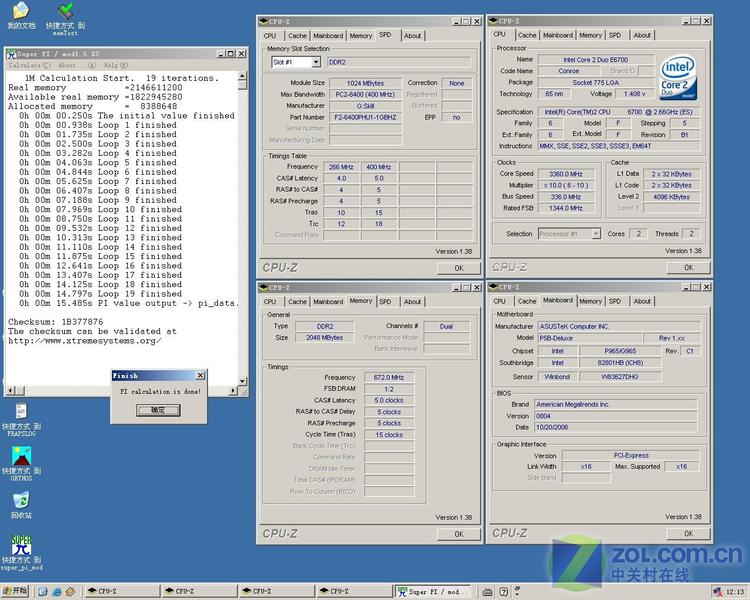Open Cache tab in the Processor window

(x=527, y=35)
